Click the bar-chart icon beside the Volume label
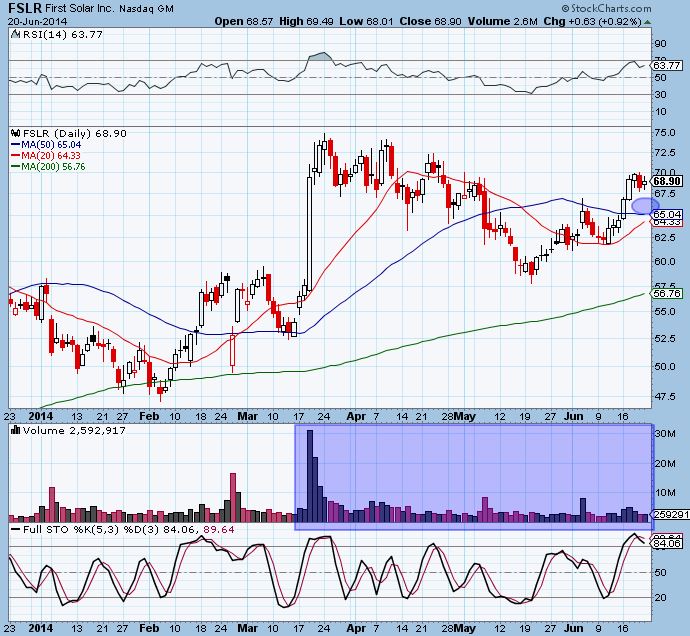690x636 pixels. (16, 430)
